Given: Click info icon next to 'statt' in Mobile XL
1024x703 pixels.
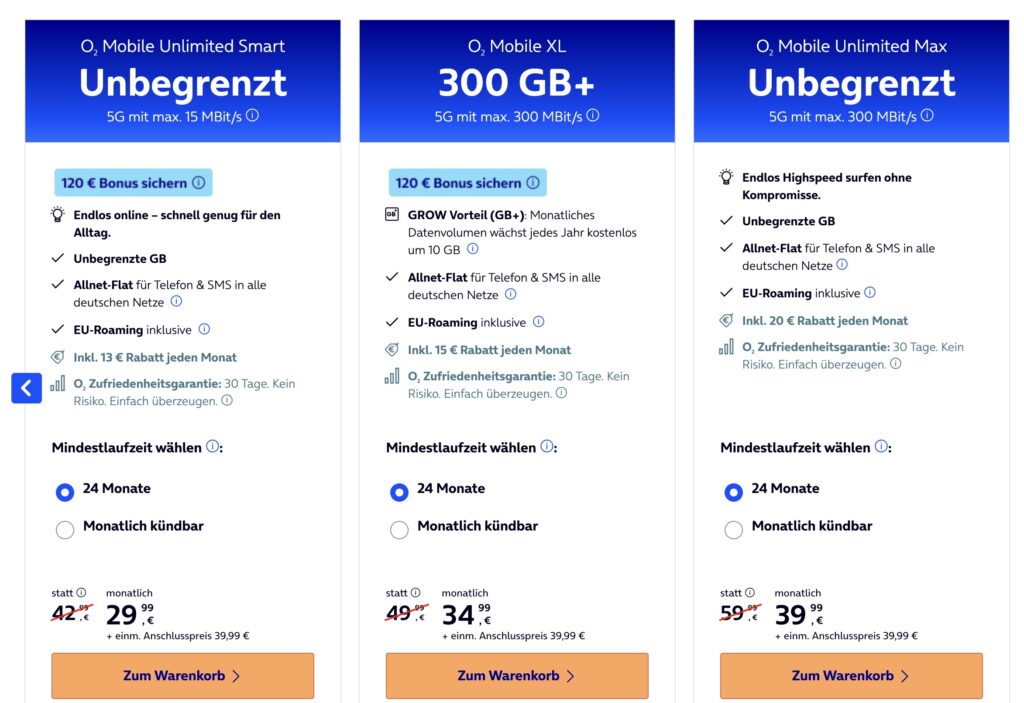Looking at the screenshot, I should coord(416,593).
